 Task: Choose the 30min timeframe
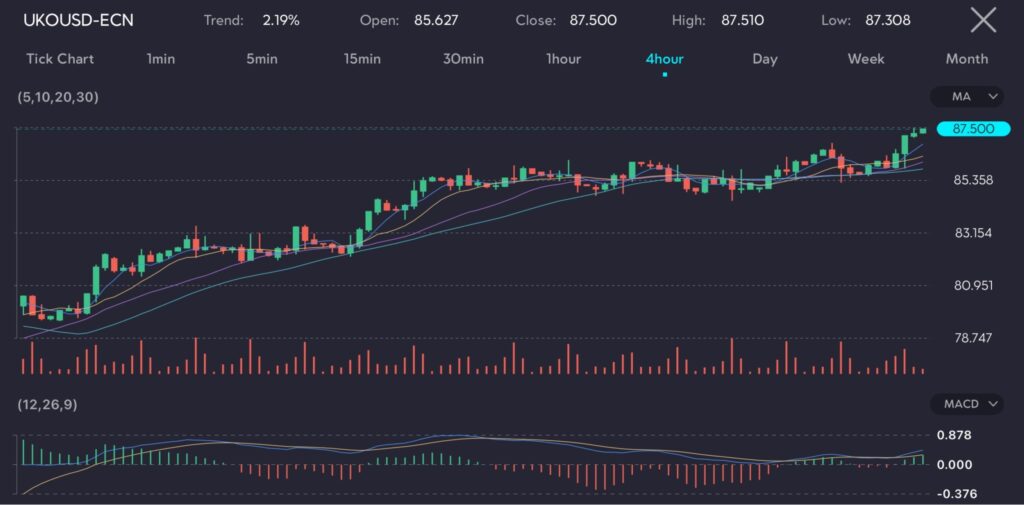pyautogui.click(x=463, y=59)
